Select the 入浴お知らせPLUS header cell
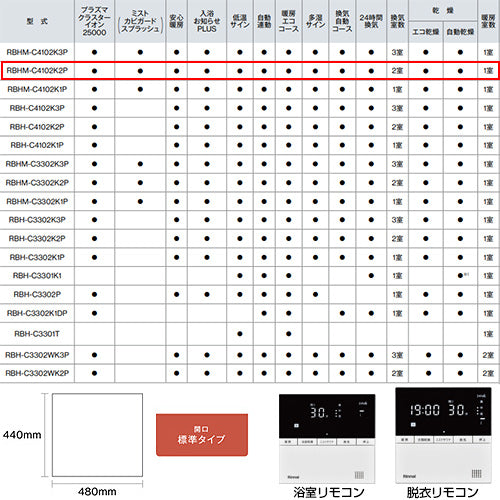Image resolution: width=500 pixels, height=500 pixels. [x=207, y=21]
